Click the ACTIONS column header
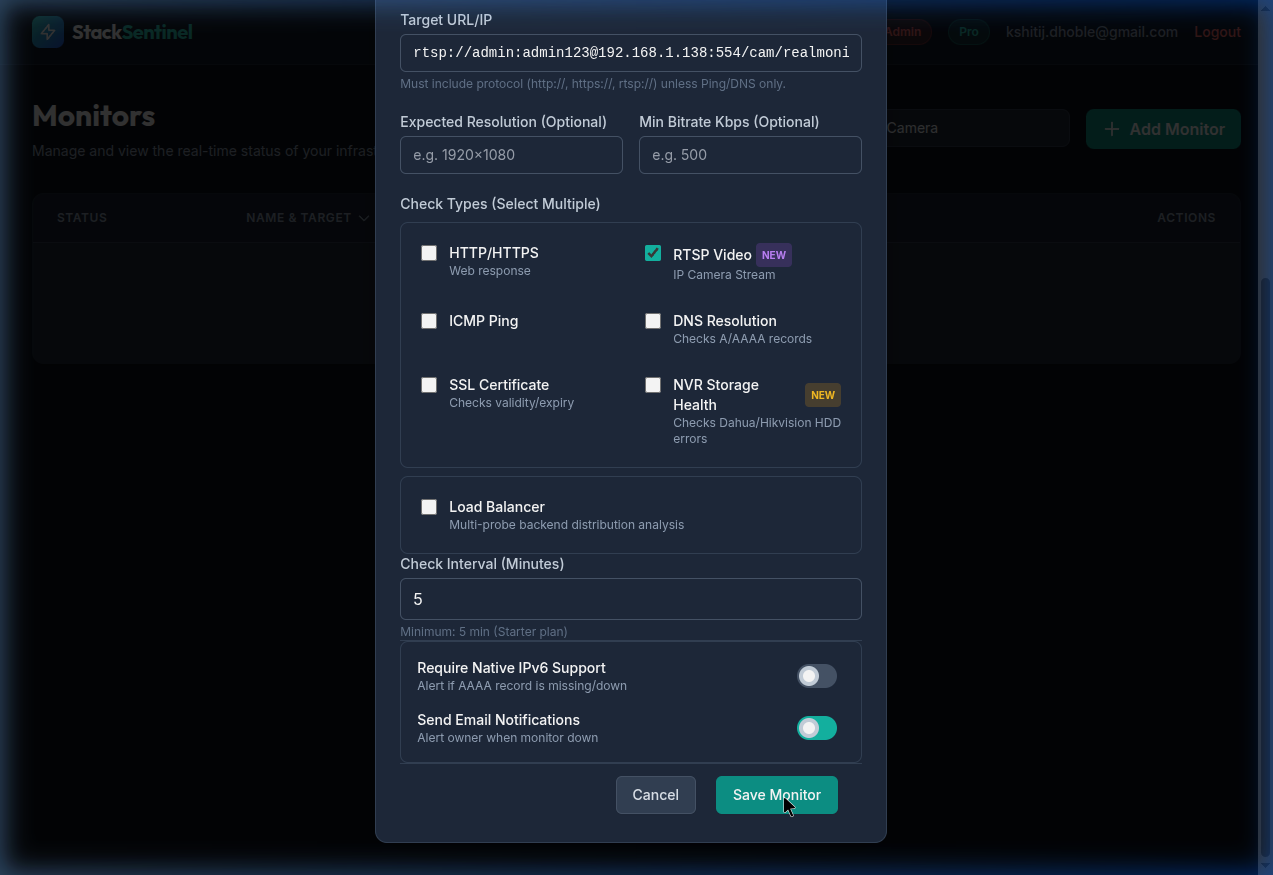Viewport: 1273px width, 875px height. coord(1186,218)
